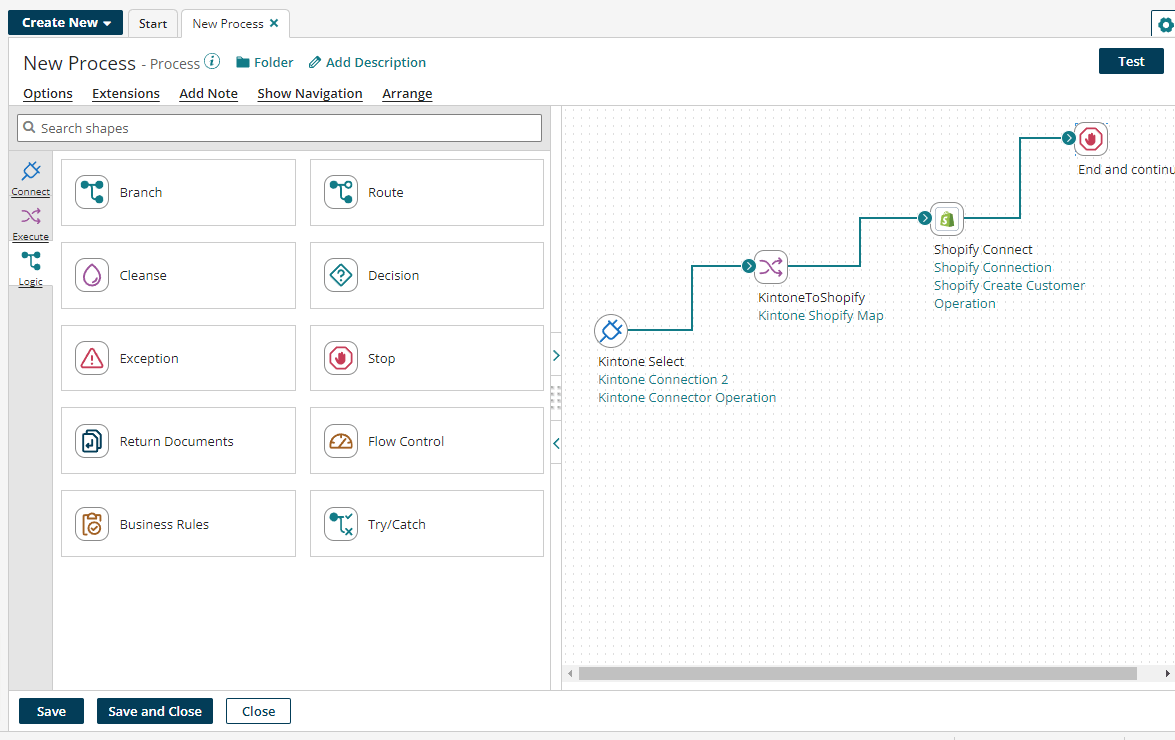Open the Folder link

click(274, 62)
